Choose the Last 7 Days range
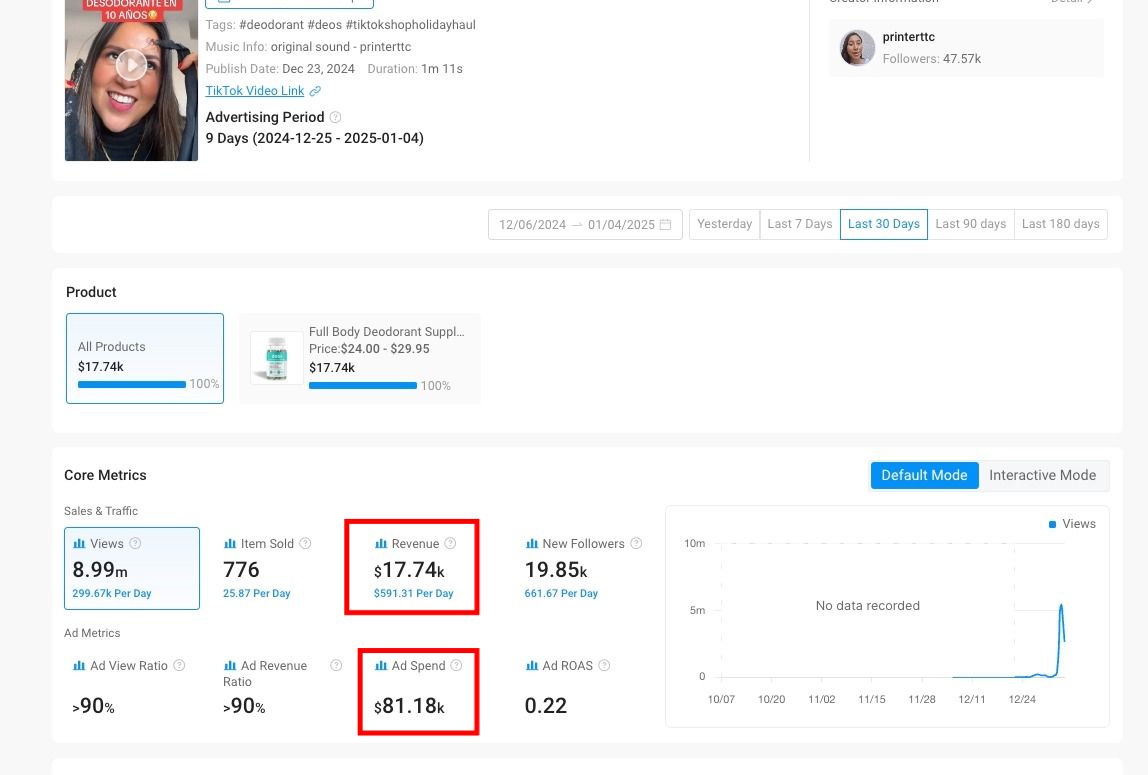Image resolution: width=1148 pixels, height=775 pixels. (800, 224)
